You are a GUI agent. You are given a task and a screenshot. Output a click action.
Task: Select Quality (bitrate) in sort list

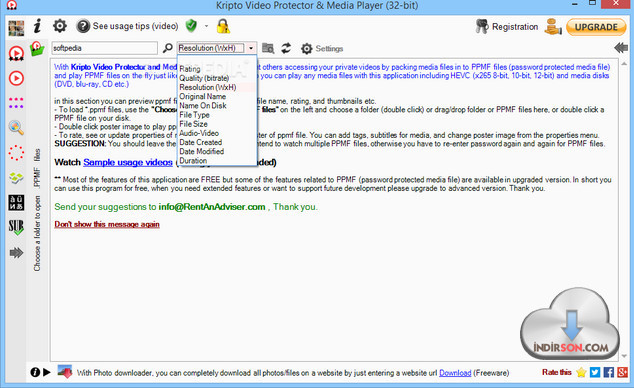[x=217, y=78]
